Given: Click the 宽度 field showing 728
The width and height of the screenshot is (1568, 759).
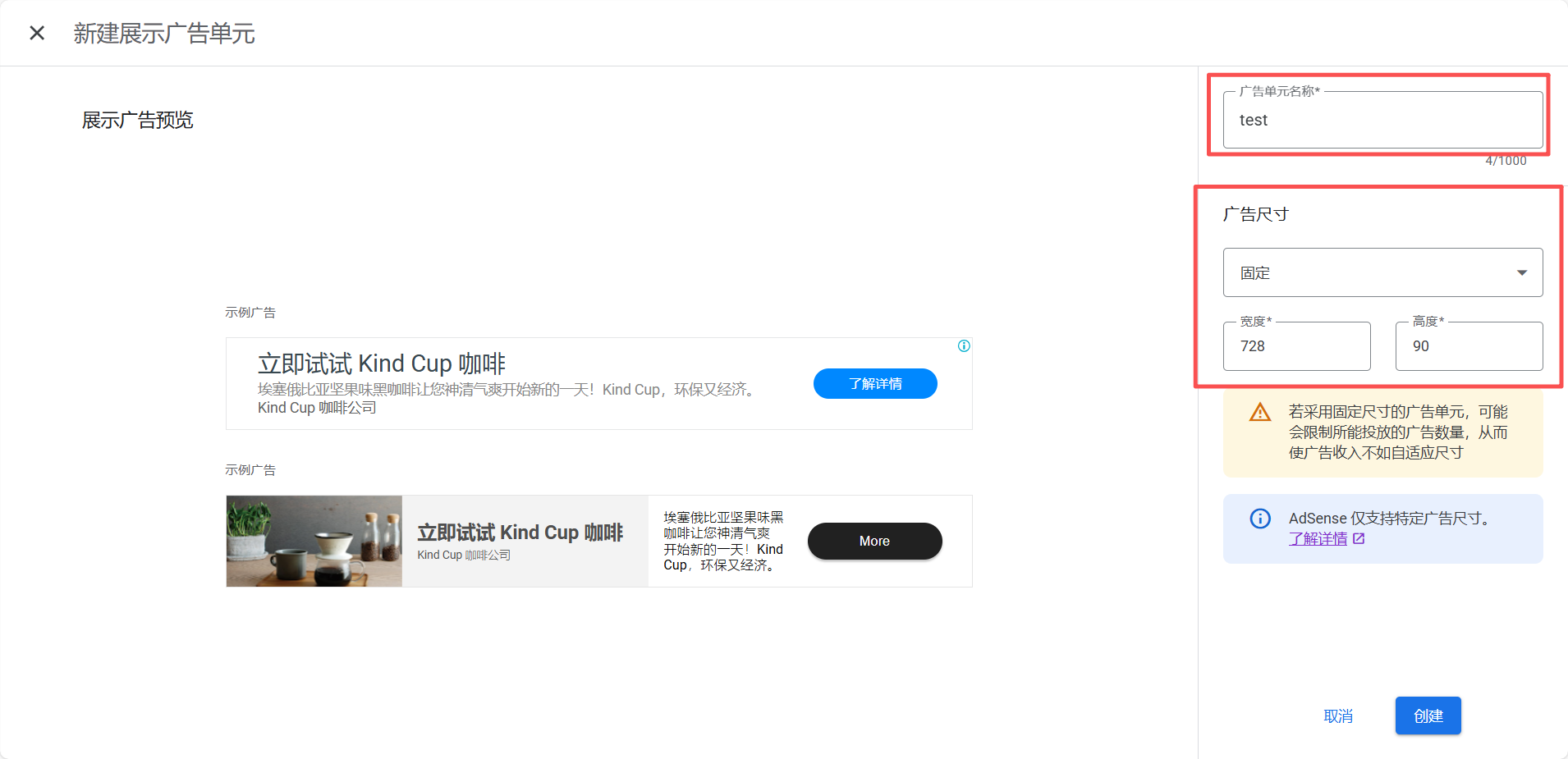Looking at the screenshot, I should tap(1296, 346).
